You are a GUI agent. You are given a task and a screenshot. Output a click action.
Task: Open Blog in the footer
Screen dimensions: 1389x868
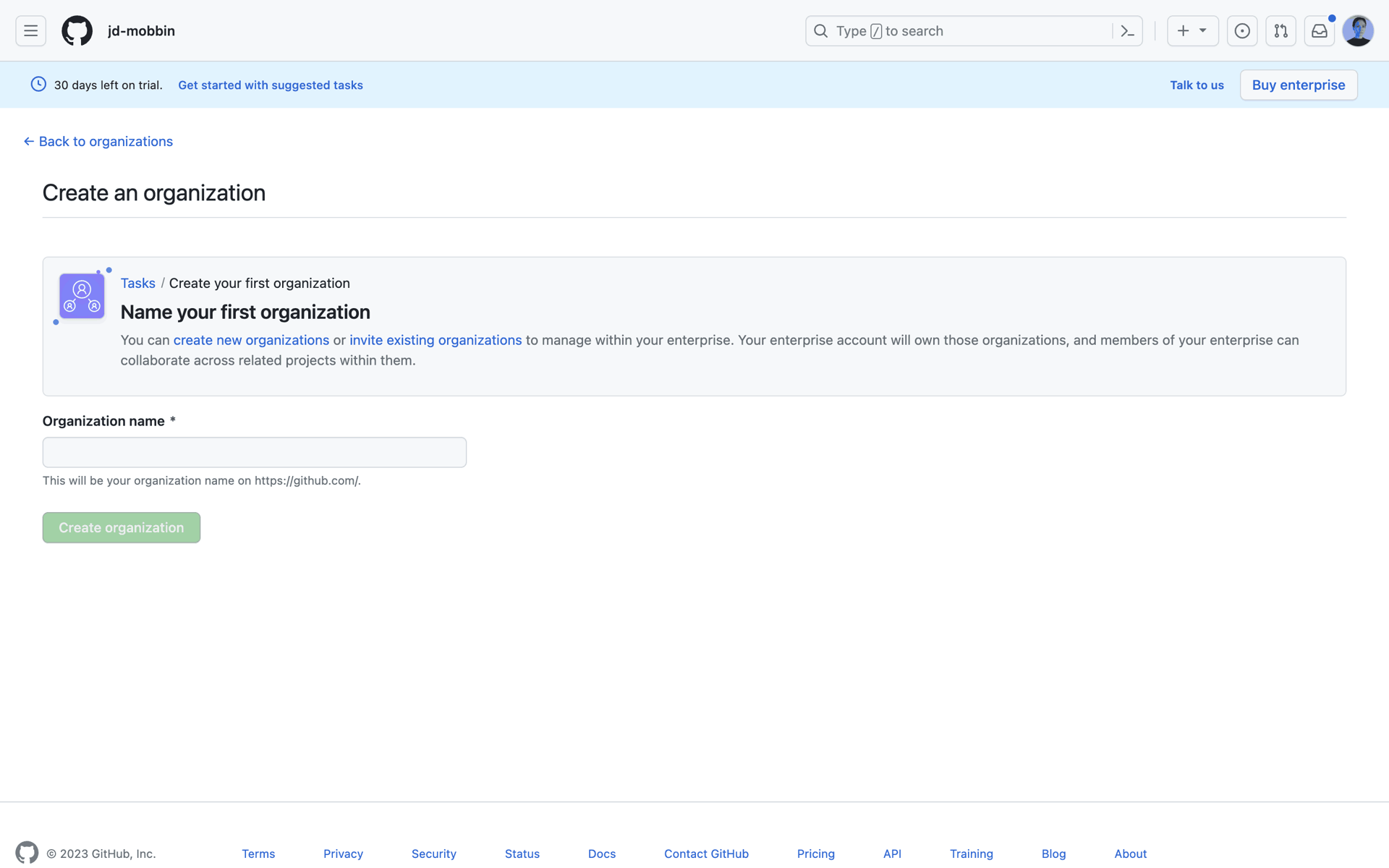(1053, 854)
